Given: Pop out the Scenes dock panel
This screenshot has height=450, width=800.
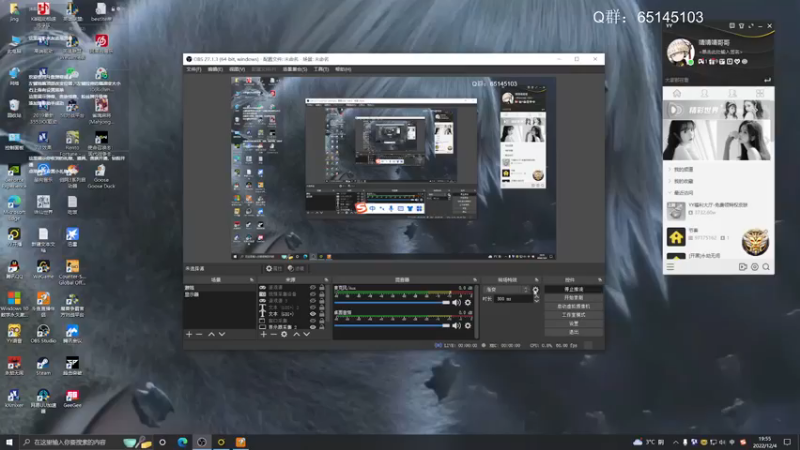Looking at the screenshot, I should point(252,280).
